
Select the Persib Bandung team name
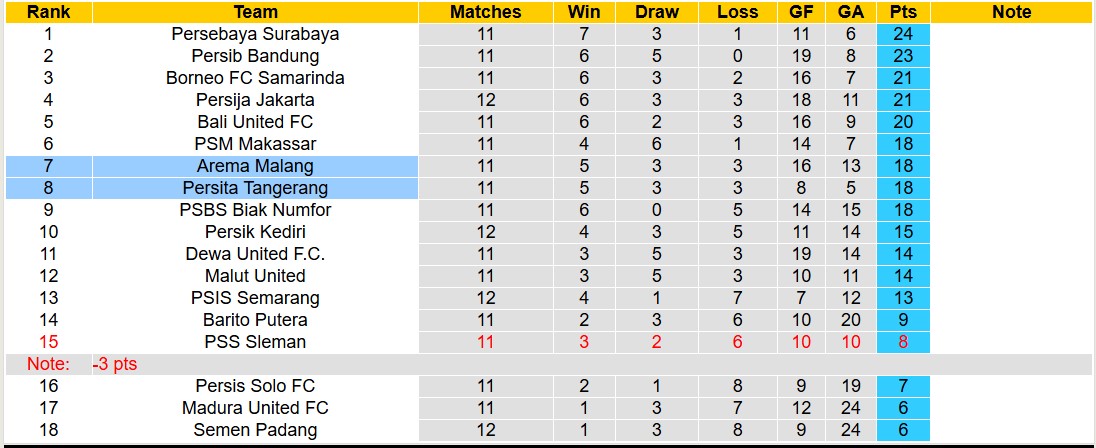coord(255,56)
